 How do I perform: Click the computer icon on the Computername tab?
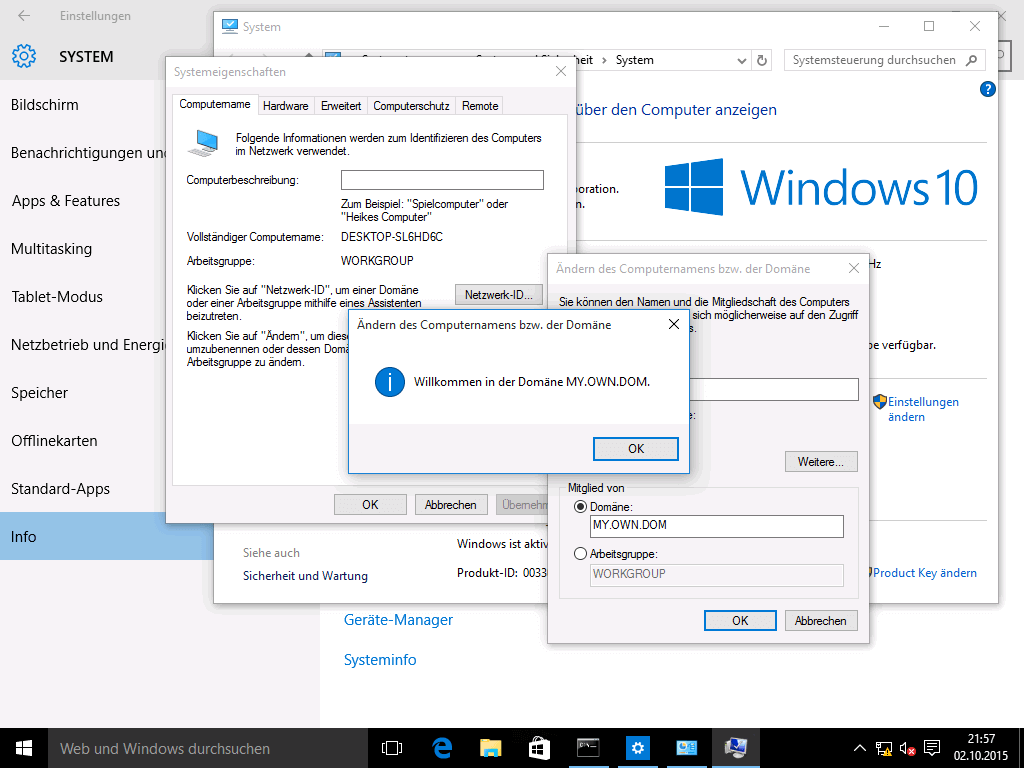203,142
